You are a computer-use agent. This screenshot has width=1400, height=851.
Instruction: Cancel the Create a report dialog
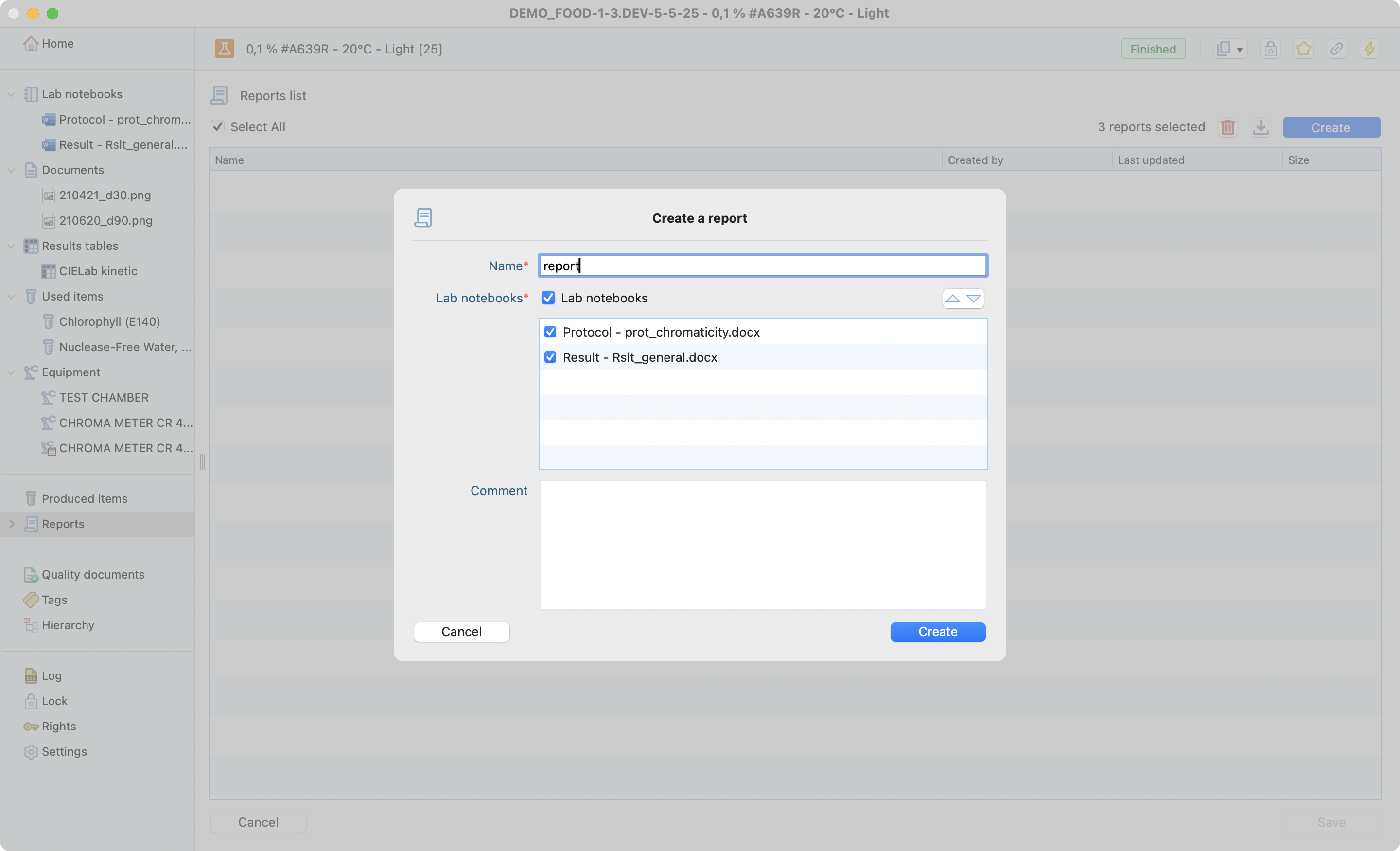pyautogui.click(x=461, y=632)
